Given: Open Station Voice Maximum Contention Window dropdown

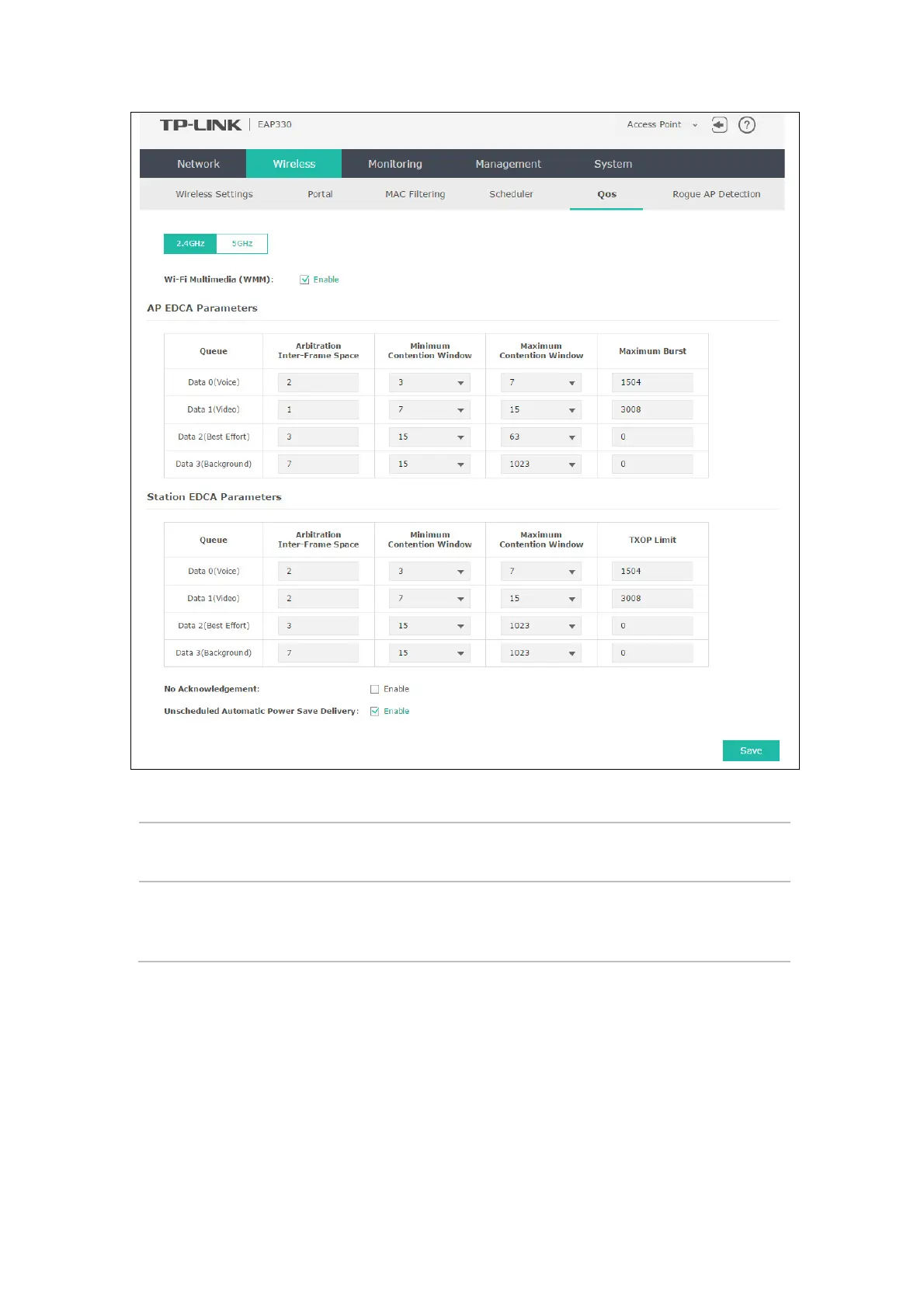Looking at the screenshot, I should pos(541,571).
